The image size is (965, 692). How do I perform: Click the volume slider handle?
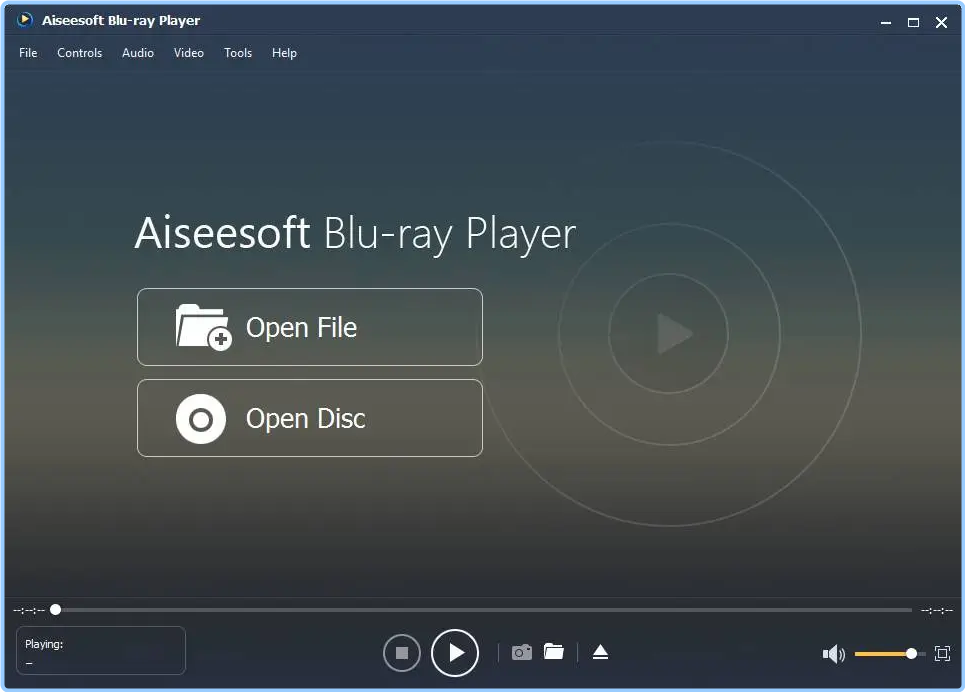911,654
